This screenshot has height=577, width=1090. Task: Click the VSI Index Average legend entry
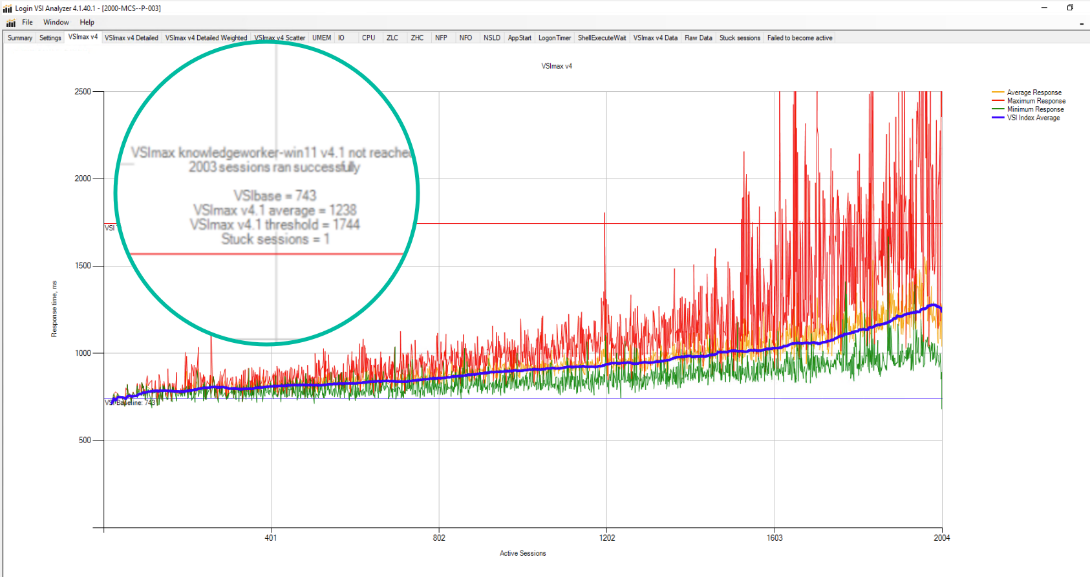click(1033, 117)
